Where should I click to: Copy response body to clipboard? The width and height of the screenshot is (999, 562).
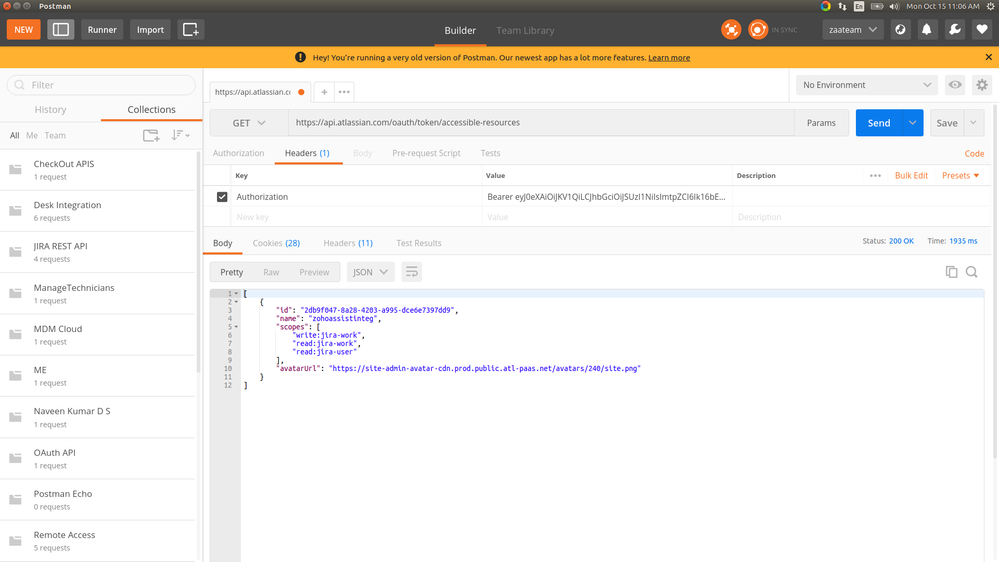coord(951,272)
